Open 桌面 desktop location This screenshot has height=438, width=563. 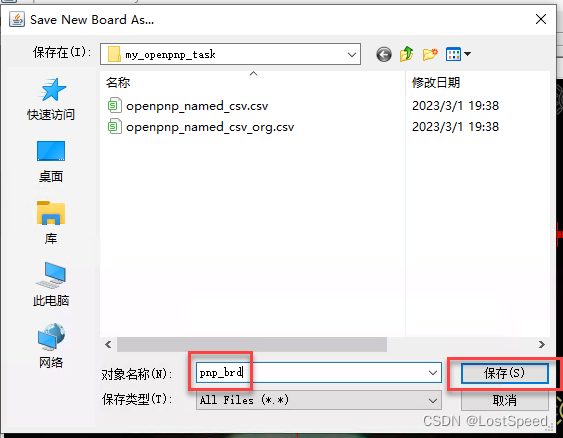pyautogui.click(x=51, y=162)
